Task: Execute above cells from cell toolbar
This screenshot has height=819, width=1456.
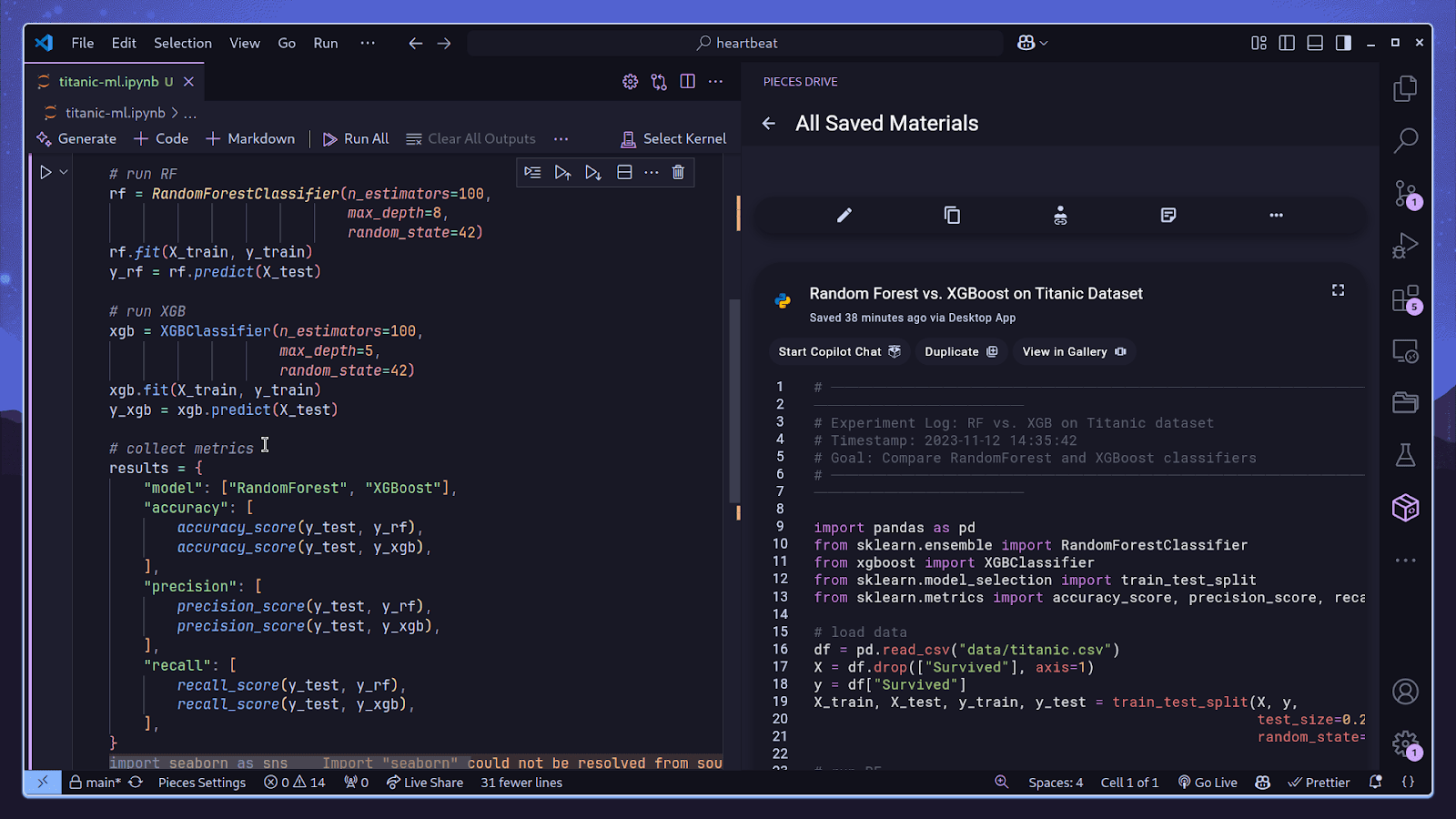Action: point(562,173)
